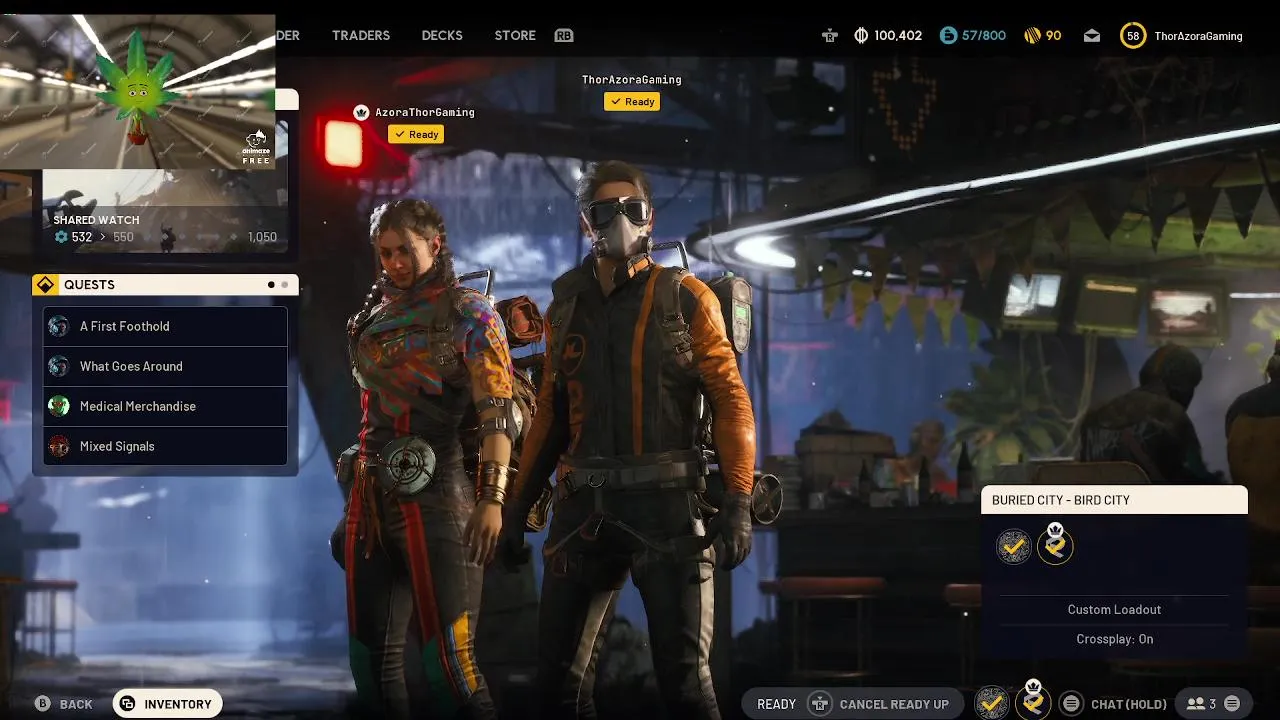Click crowned leader avatar in map panel
Image resolution: width=1280 pixels, height=720 pixels.
click(x=1055, y=545)
